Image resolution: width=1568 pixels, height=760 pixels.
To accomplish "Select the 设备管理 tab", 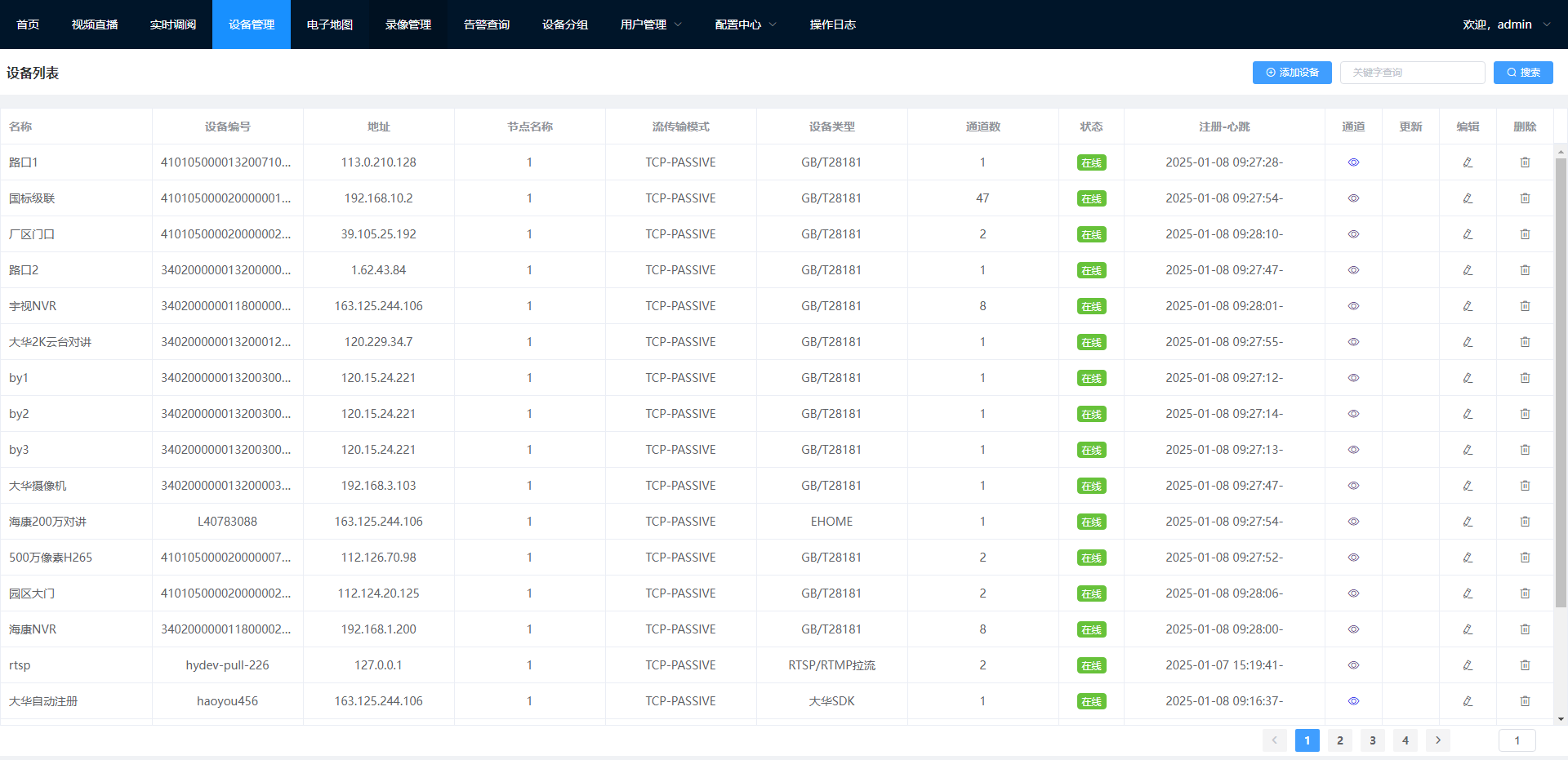I will tap(252, 24).
